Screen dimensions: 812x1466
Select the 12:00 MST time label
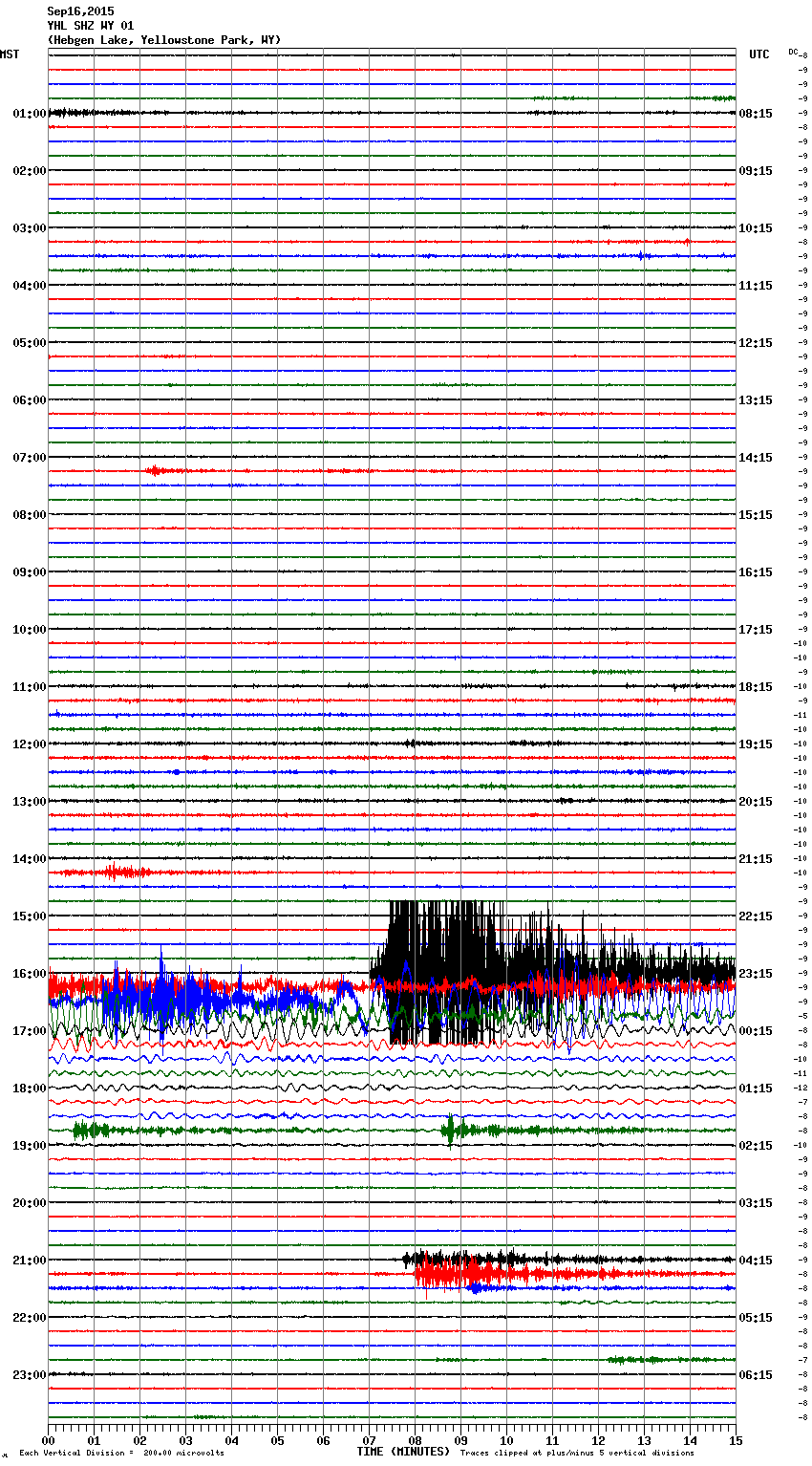click(x=29, y=744)
